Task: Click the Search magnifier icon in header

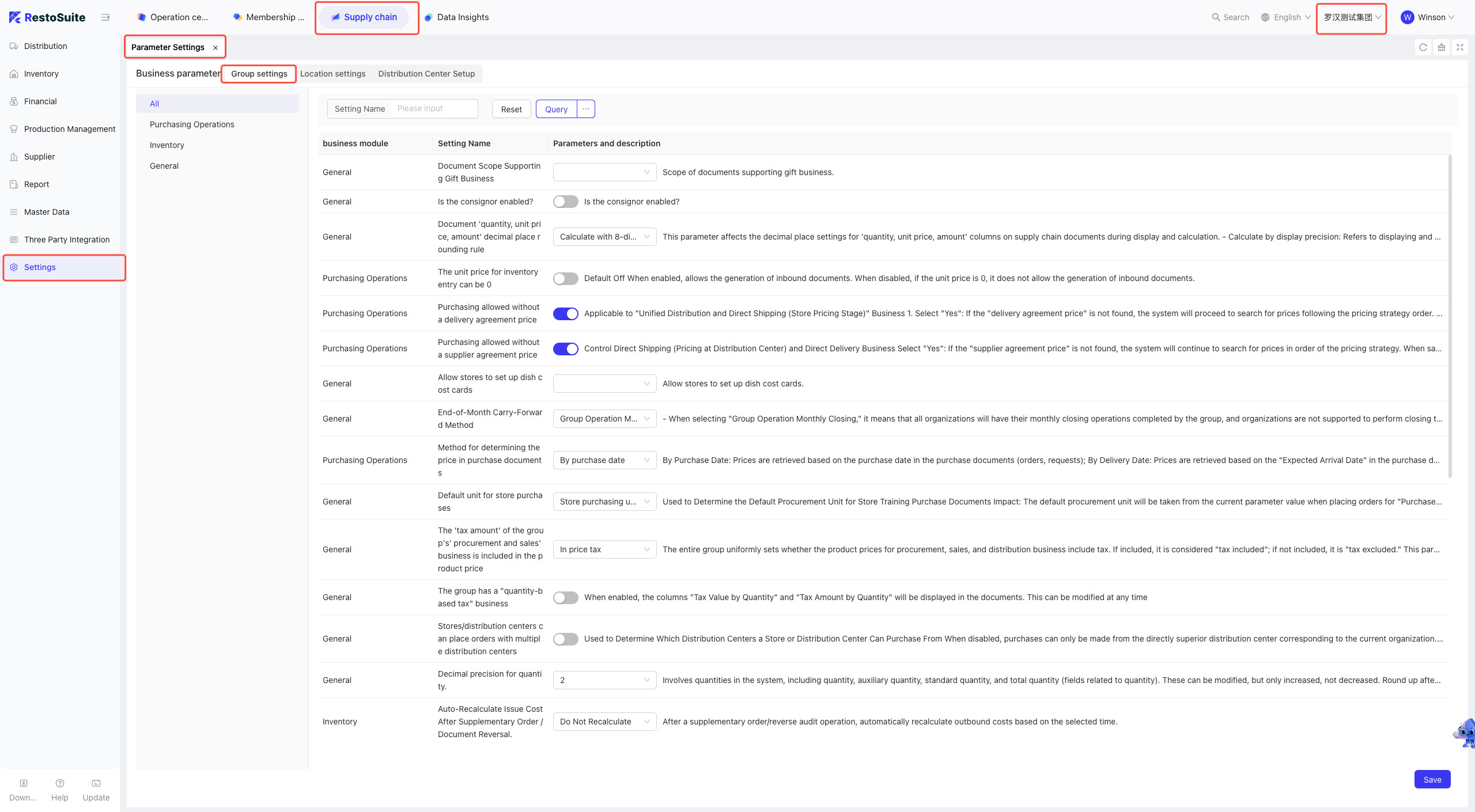Action: coord(1216,17)
